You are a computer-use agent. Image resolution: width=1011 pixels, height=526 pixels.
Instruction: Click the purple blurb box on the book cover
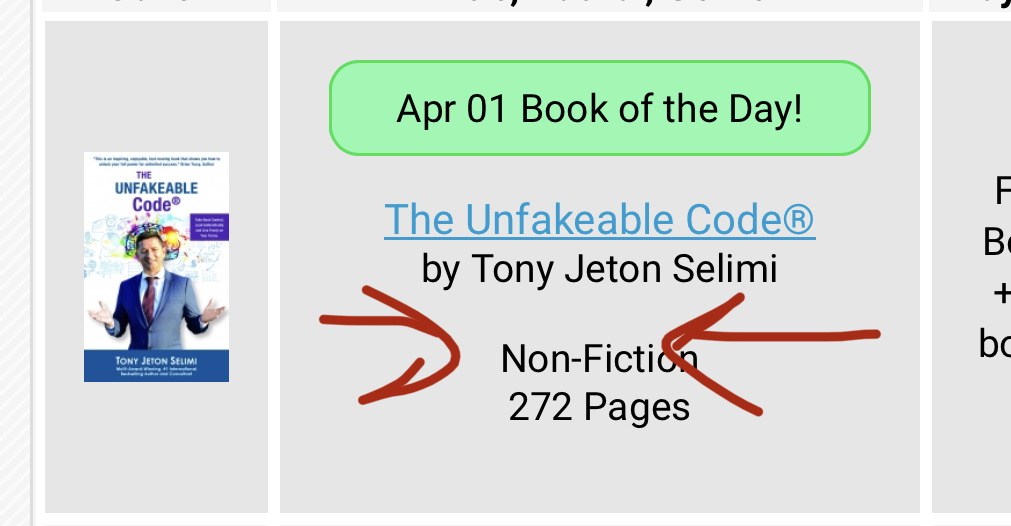[x=210, y=228]
